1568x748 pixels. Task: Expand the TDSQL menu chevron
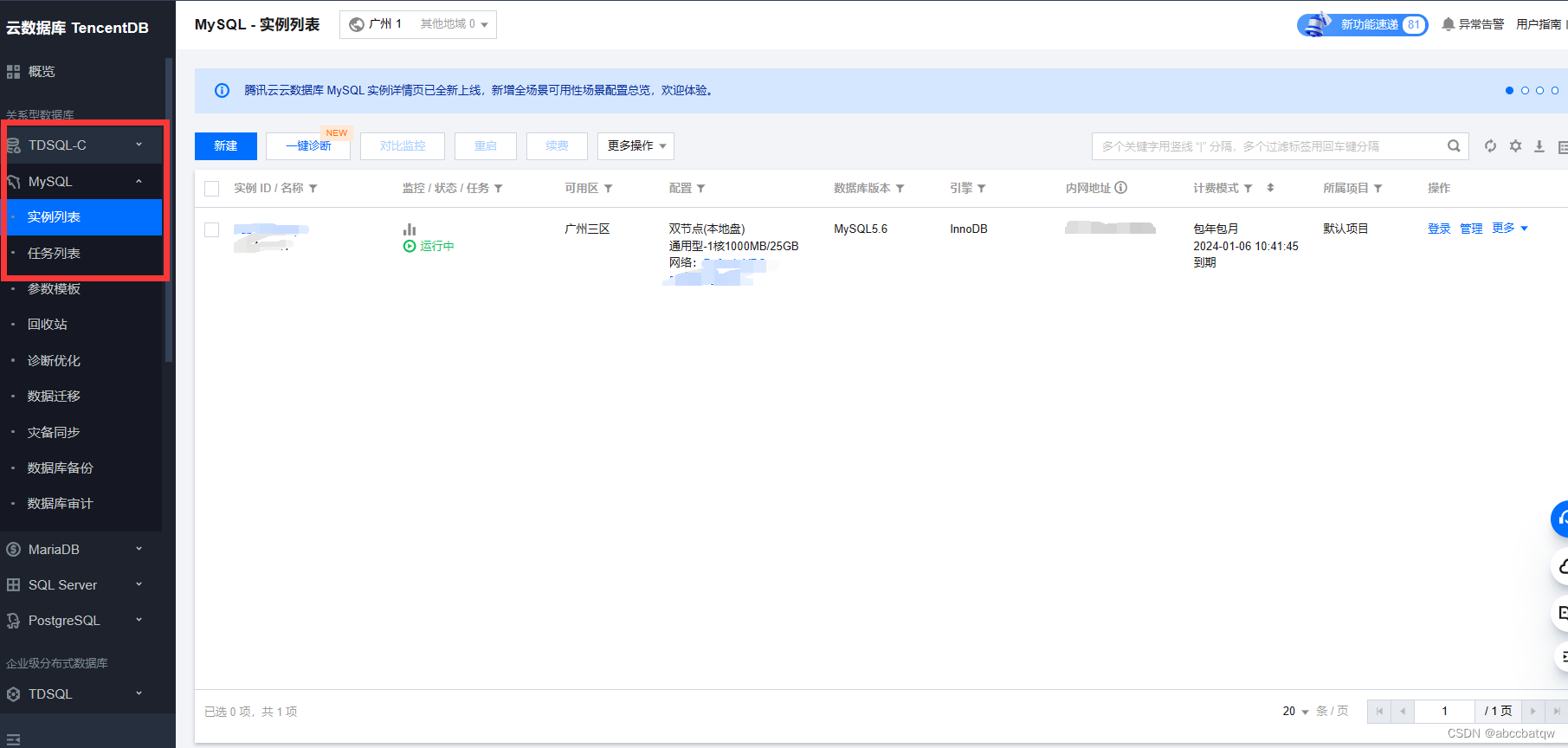pyautogui.click(x=139, y=693)
